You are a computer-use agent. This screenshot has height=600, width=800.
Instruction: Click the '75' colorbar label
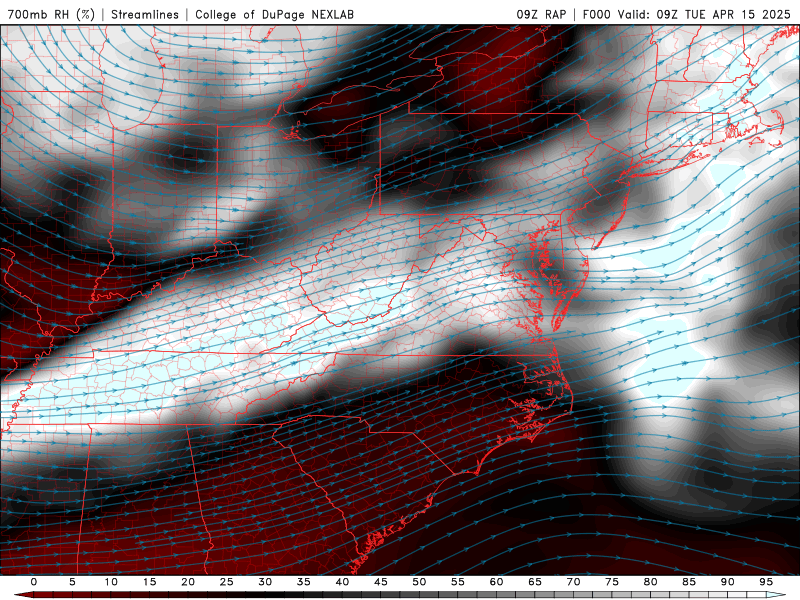pyautogui.click(x=612, y=582)
